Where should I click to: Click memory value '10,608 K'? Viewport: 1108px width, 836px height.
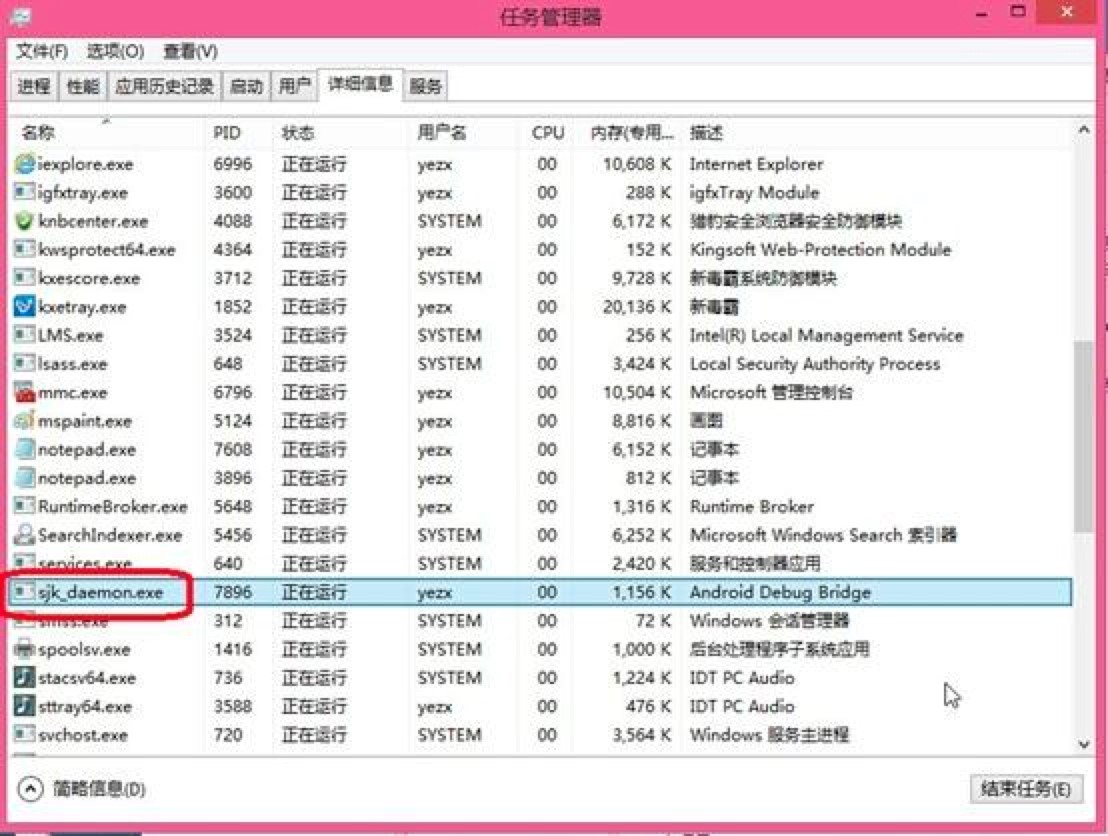tap(637, 164)
